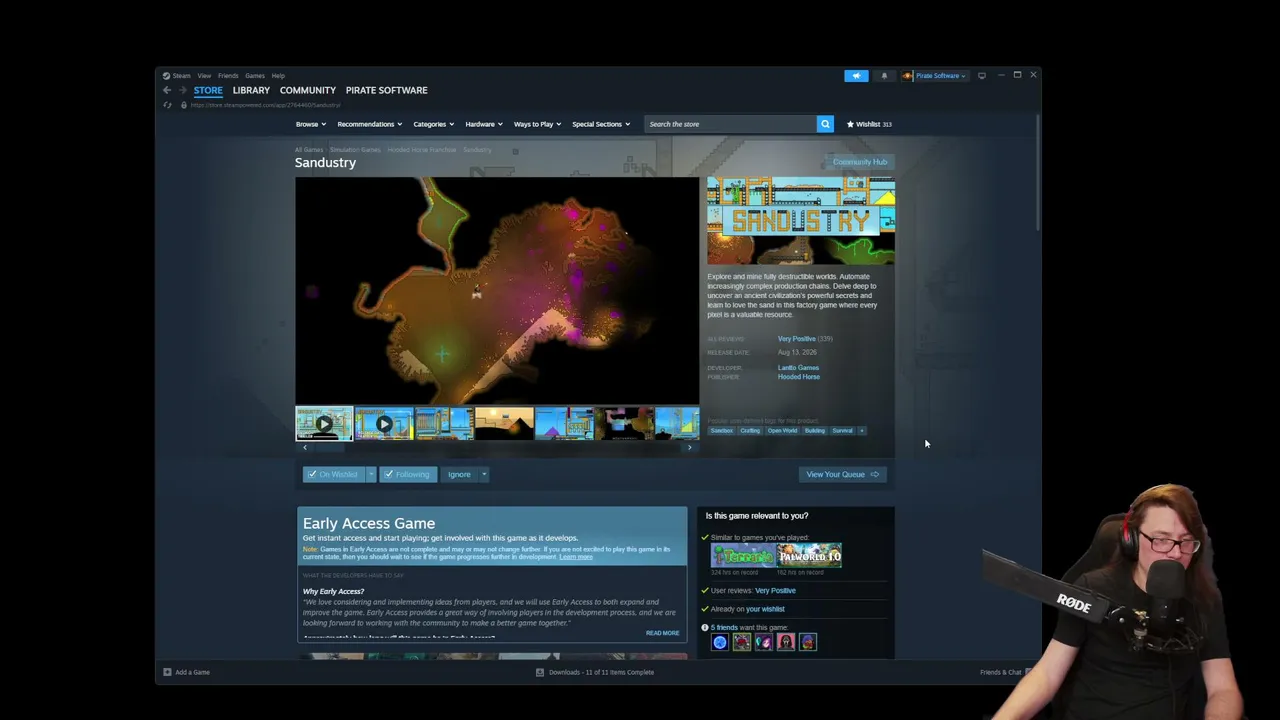The image size is (1280, 720).
Task: Open the Steam announcements megaphone button
Action: [856, 75]
